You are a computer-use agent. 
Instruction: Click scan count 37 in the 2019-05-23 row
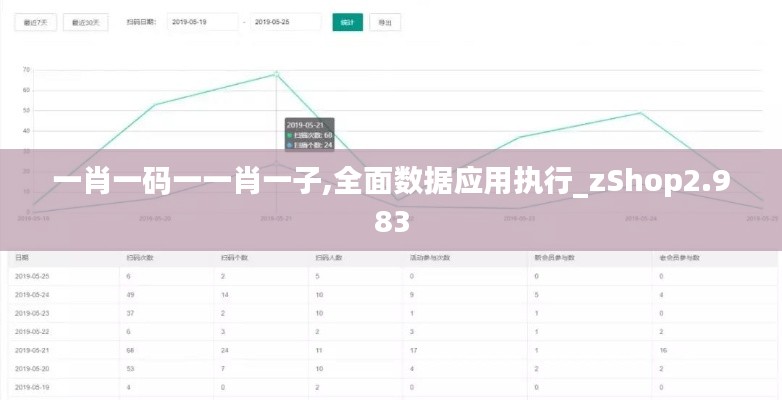[130, 313]
